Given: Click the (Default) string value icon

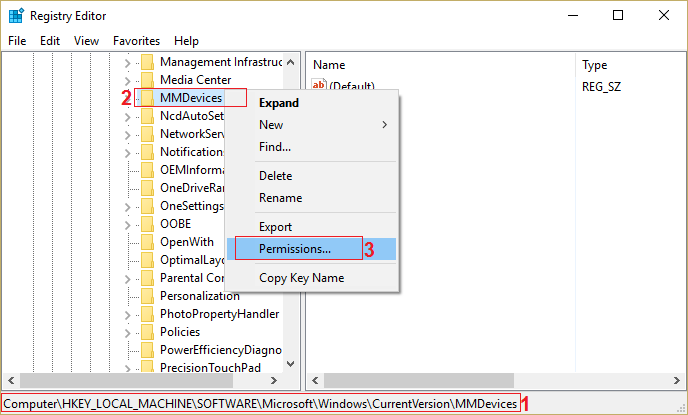Looking at the screenshot, I should [319, 87].
